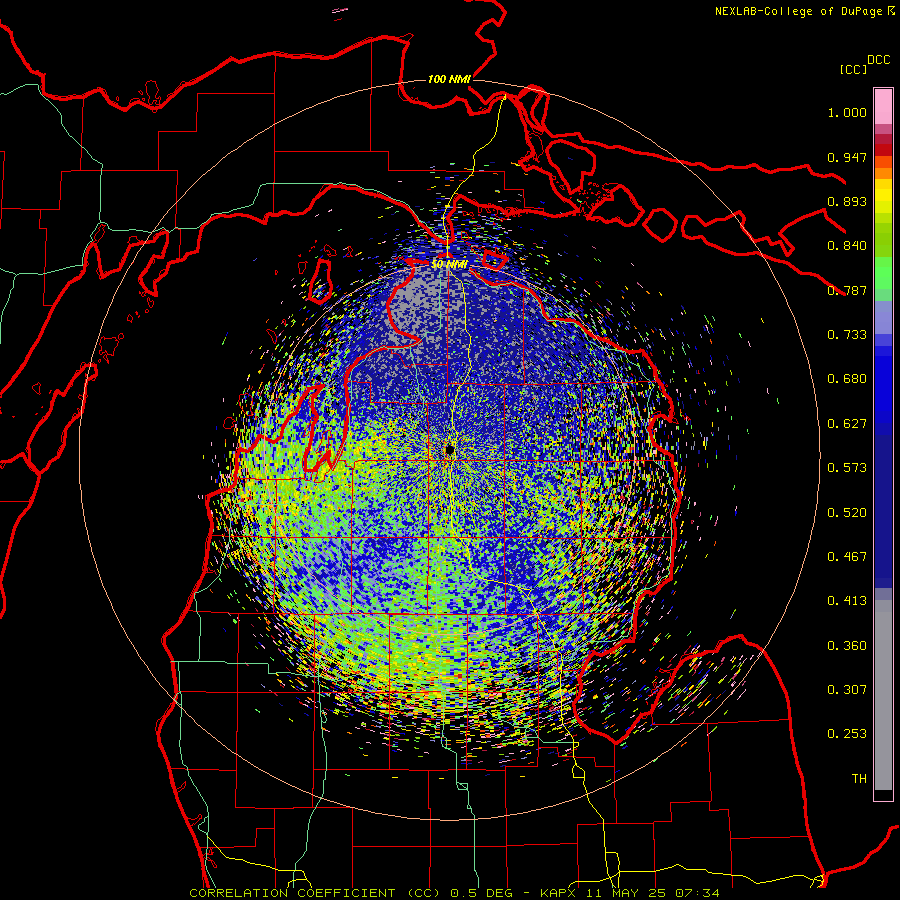The height and width of the screenshot is (900, 900).
Task: Select the DCC label above the color bar
Action: tap(878, 60)
